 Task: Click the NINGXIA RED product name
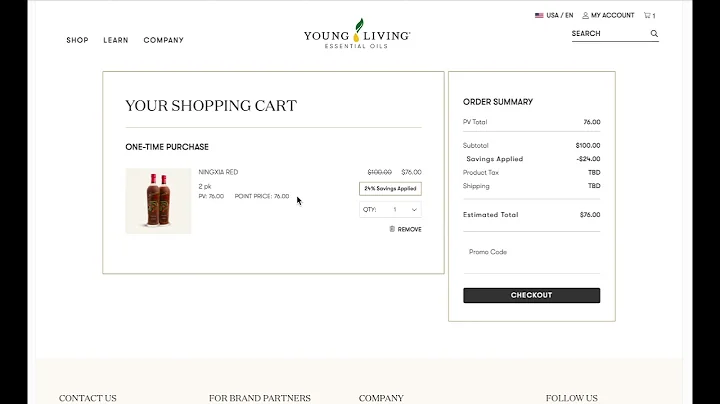(x=218, y=172)
